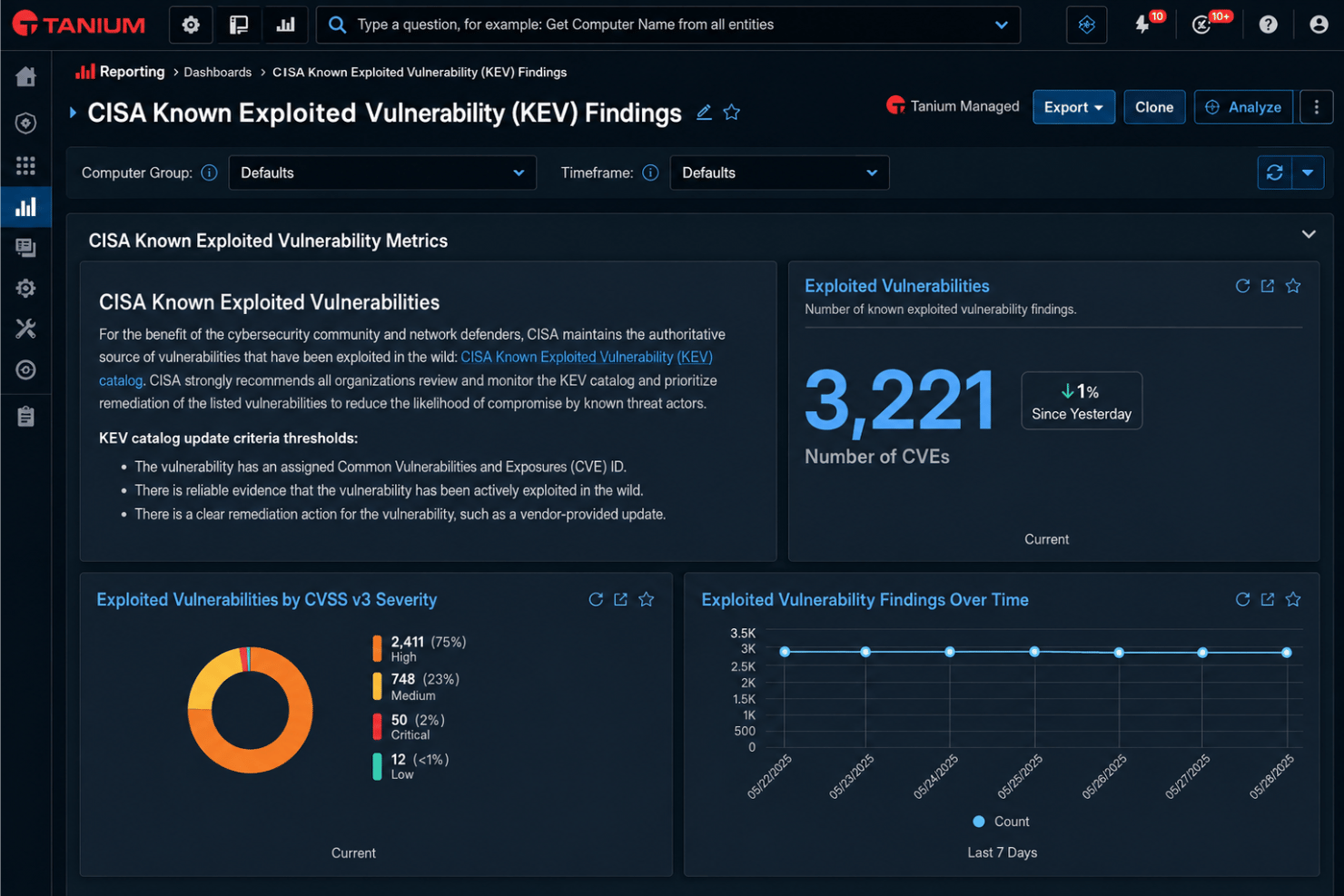Click the current KEV Findings breadcrumb
The image size is (1344, 896).
click(x=420, y=72)
